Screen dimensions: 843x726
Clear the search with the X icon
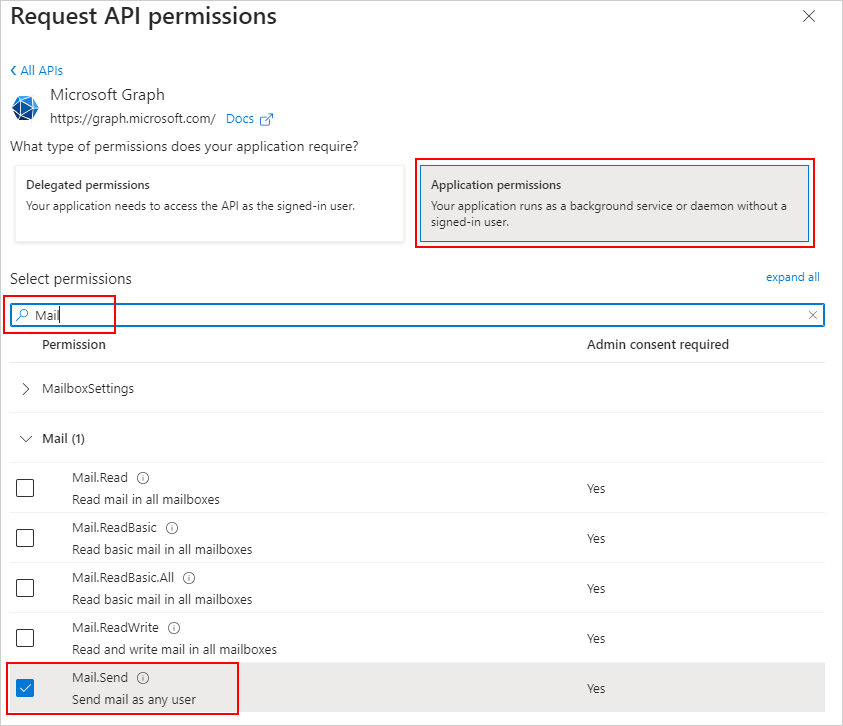pyautogui.click(x=812, y=314)
